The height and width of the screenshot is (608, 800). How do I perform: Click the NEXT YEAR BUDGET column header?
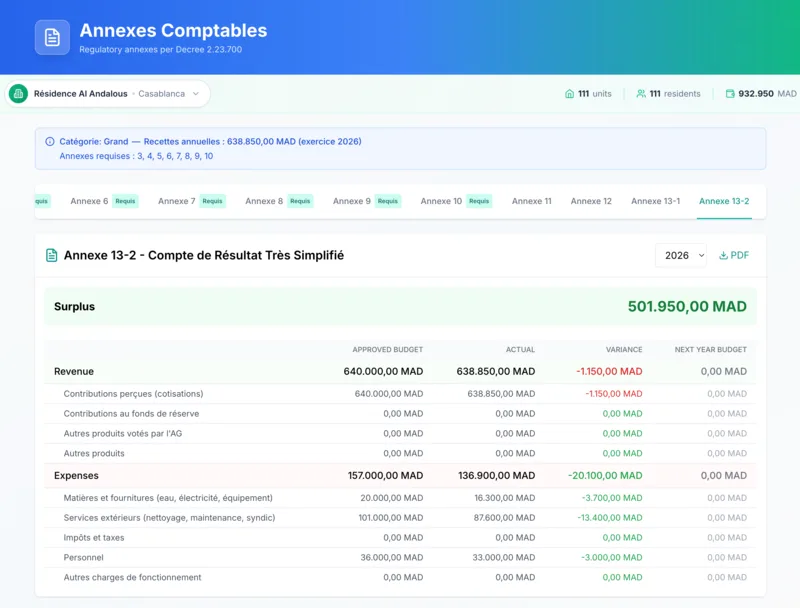pos(710,349)
